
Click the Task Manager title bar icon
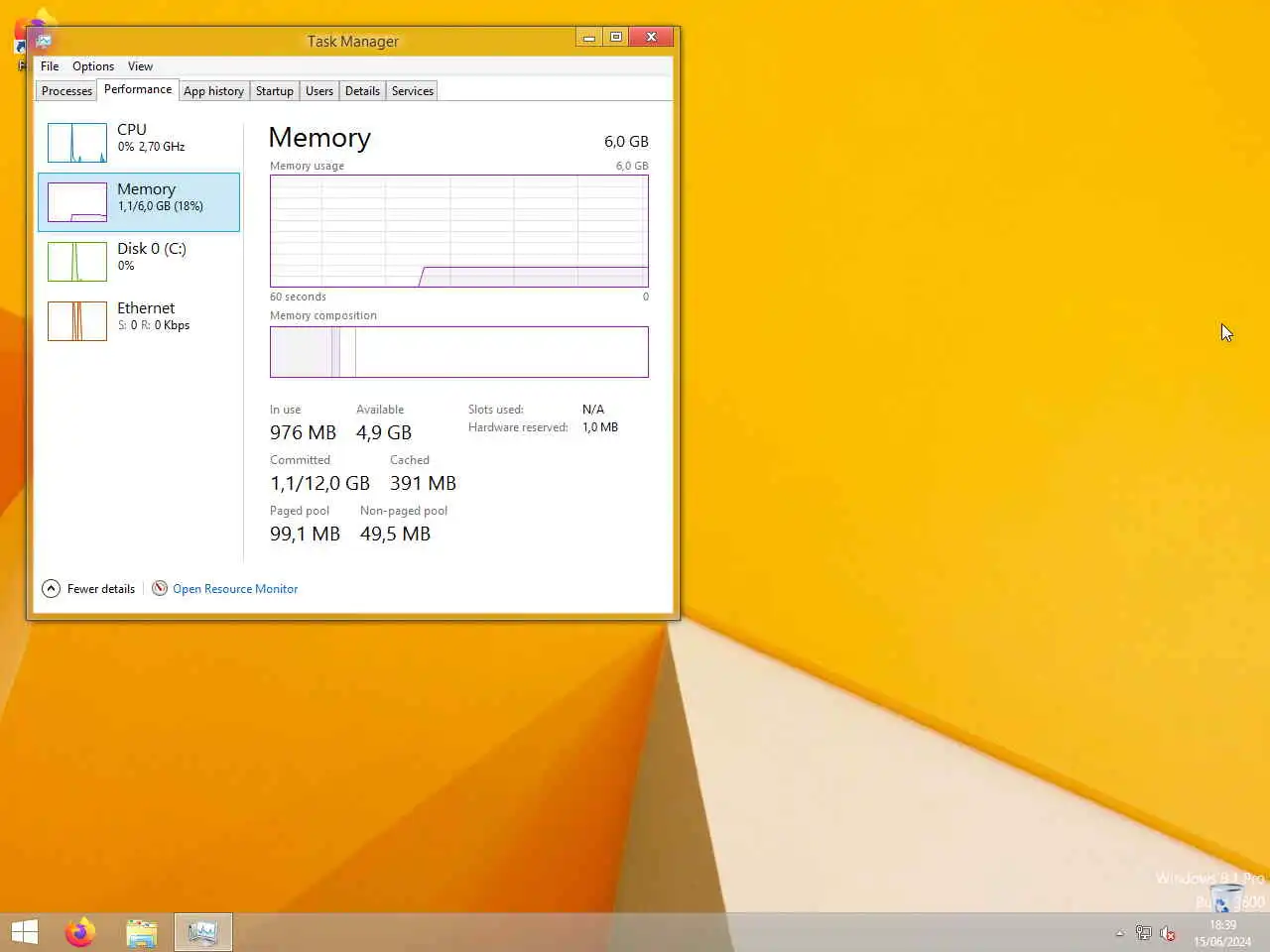point(44,41)
